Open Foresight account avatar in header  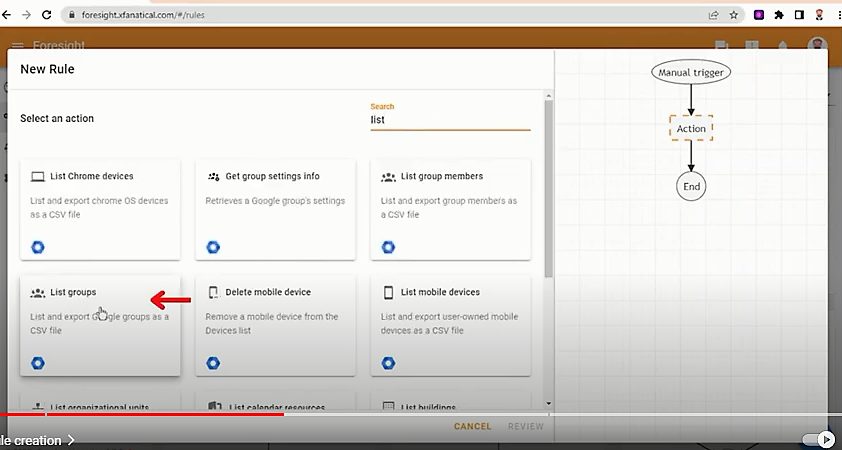817,44
